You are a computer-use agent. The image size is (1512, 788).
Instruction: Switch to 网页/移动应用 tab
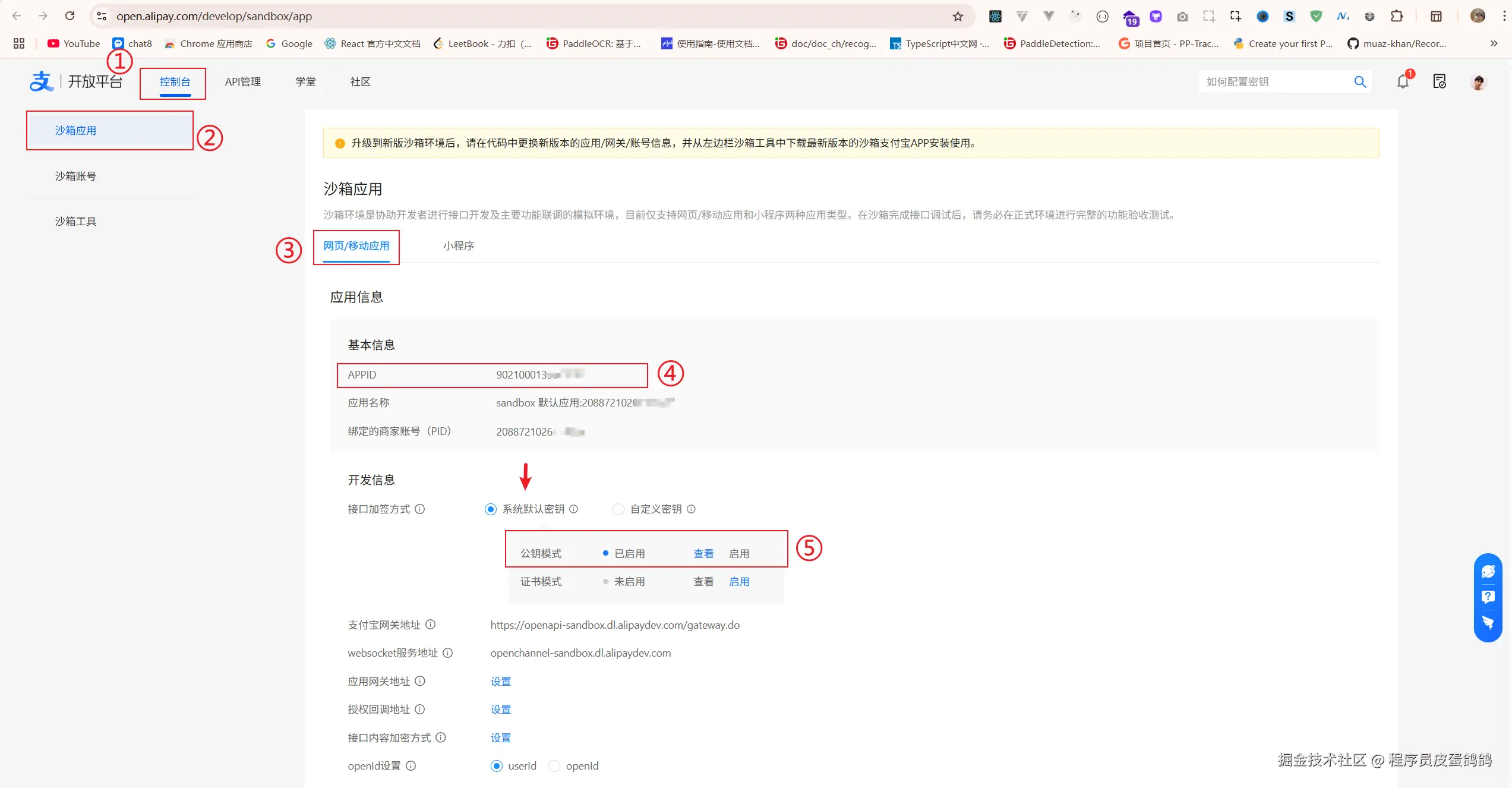click(356, 246)
